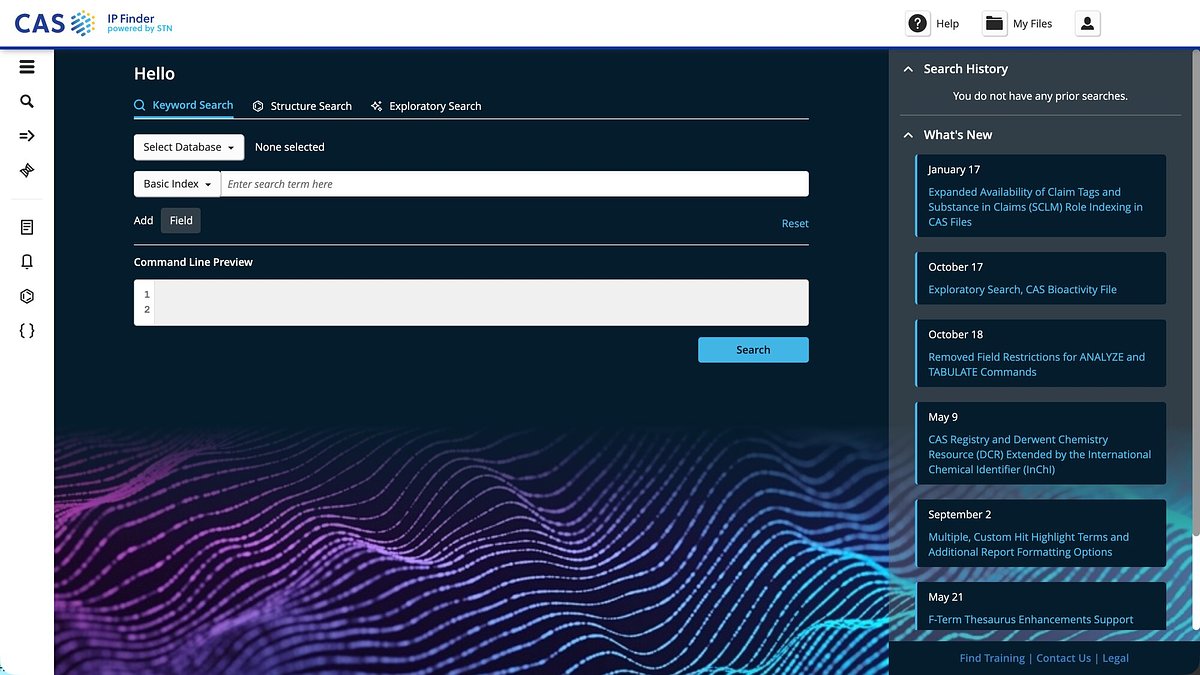Open My Files folder icon
This screenshot has width=1200, height=675.
tap(993, 22)
